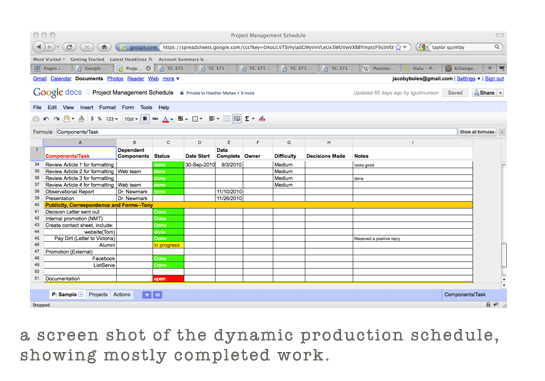545x381 pixels.
Task: Open the 123 number format dropdown
Action: [x=112, y=119]
